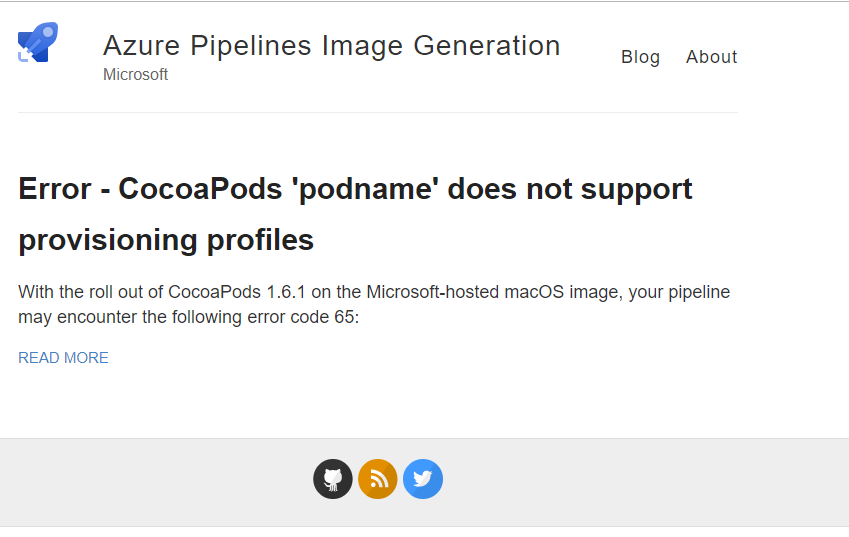Click 'does not support' in the headline
Viewport: 849px width, 537px height.
[x=570, y=190]
